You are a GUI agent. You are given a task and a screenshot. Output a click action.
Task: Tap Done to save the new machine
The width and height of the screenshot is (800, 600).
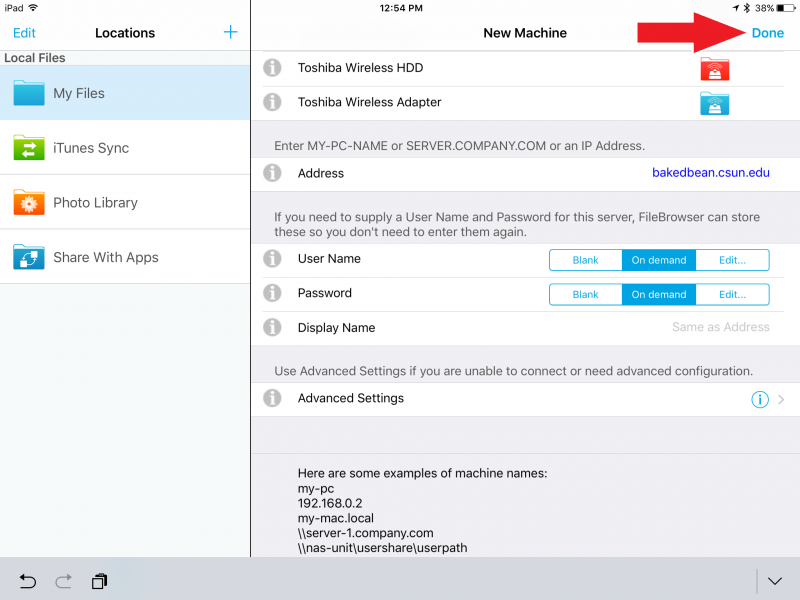[x=767, y=33]
